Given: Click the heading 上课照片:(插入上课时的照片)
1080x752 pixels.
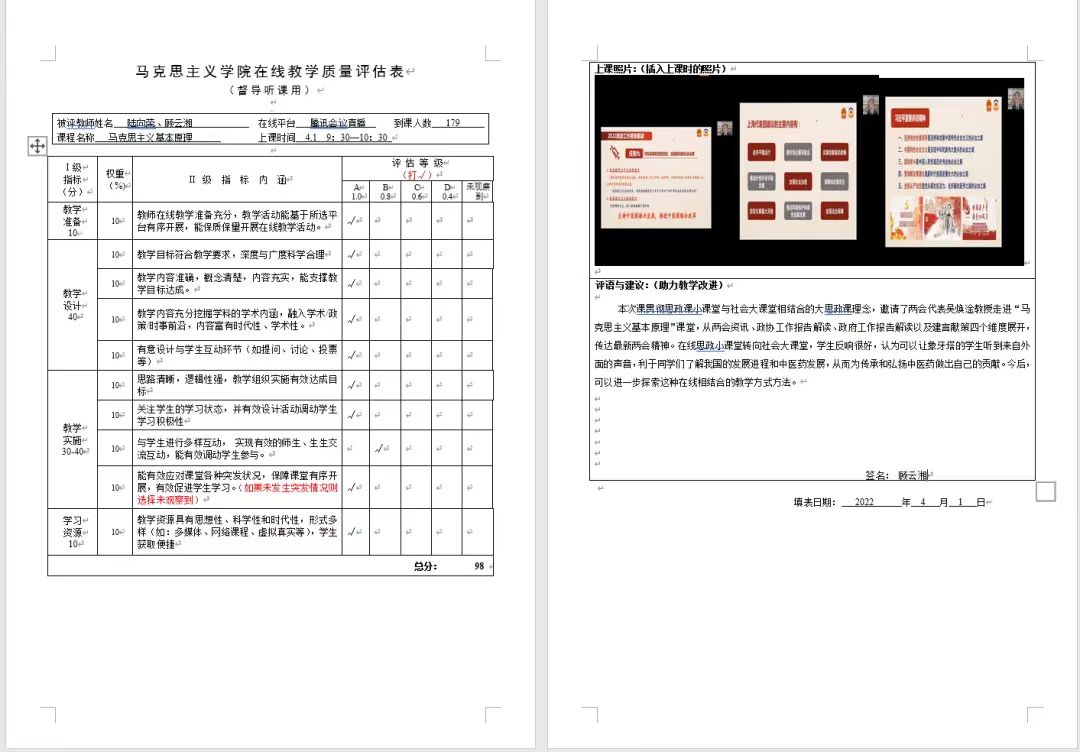Looking at the screenshot, I should [x=661, y=69].
